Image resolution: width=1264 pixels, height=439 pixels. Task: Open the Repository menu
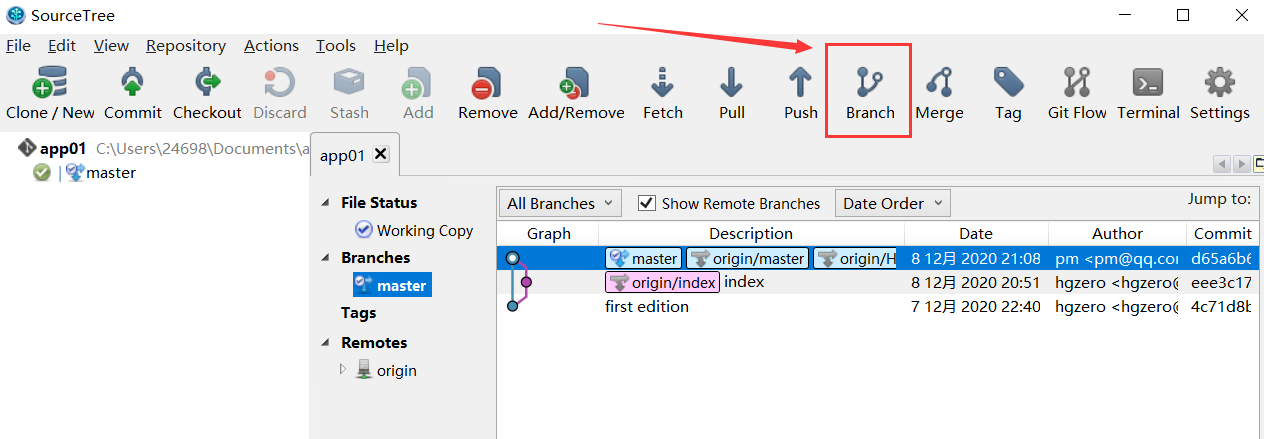pyautogui.click(x=186, y=45)
